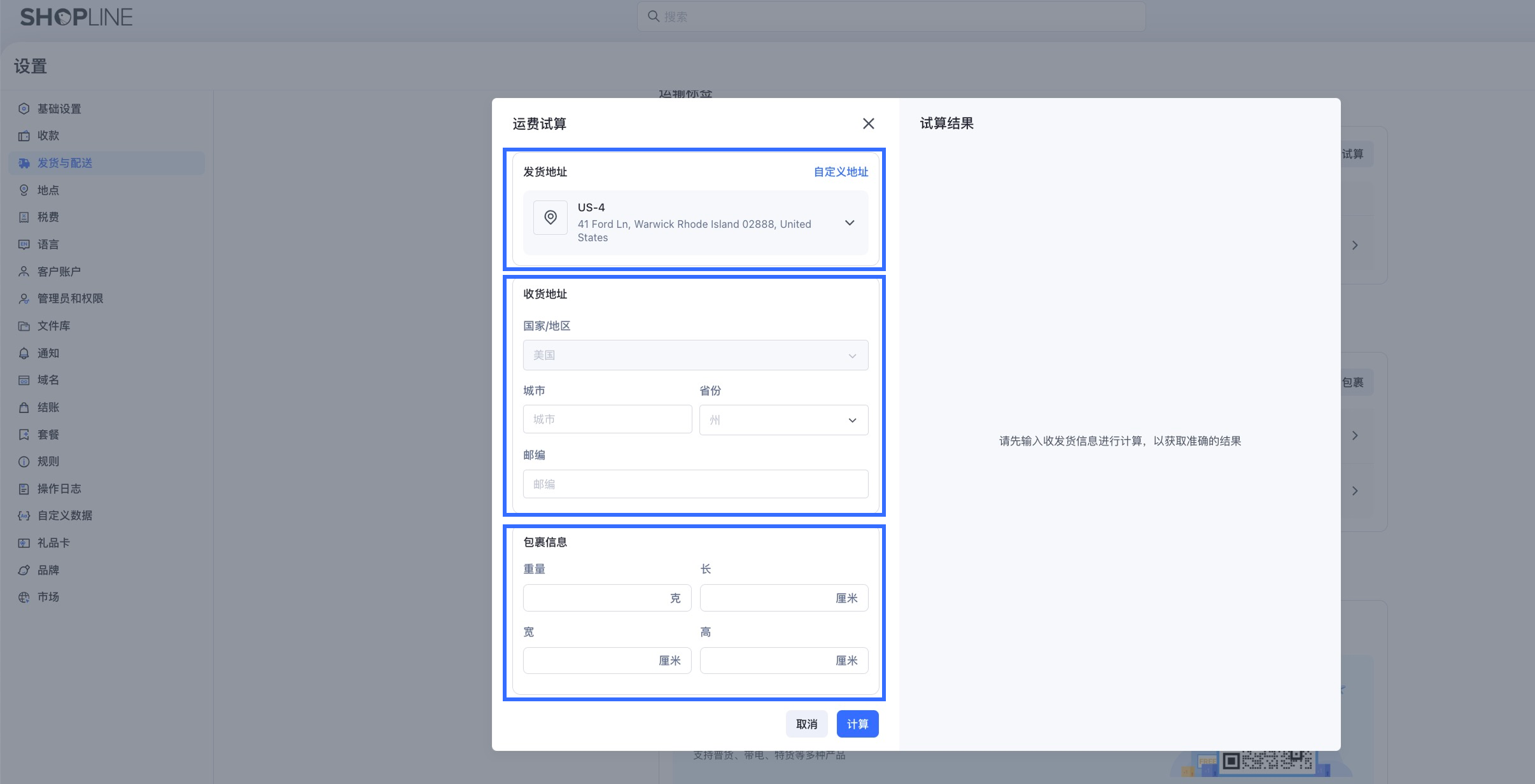Close the 运费试算 dialog with X
This screenshot has width=1535, height=784.
pos(868,123)
